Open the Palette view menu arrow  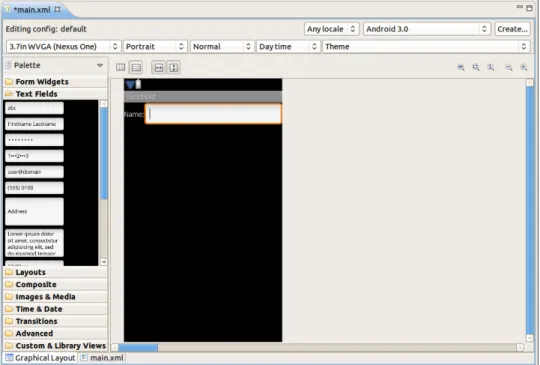click(100, 65)
